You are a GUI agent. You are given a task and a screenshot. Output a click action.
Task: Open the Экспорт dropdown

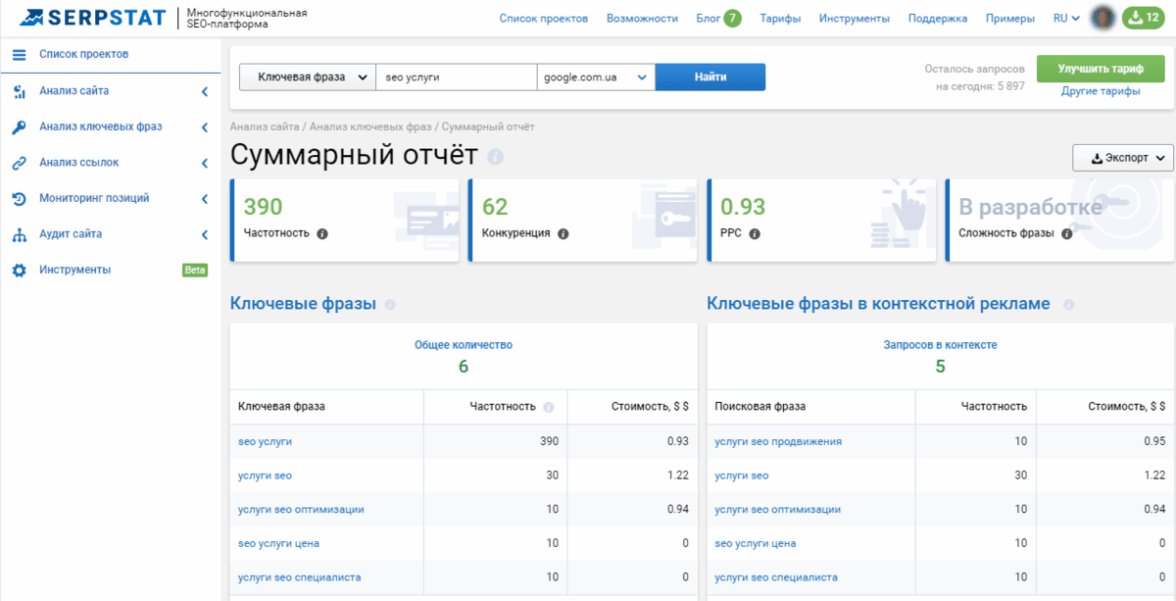coord(1122,158)
